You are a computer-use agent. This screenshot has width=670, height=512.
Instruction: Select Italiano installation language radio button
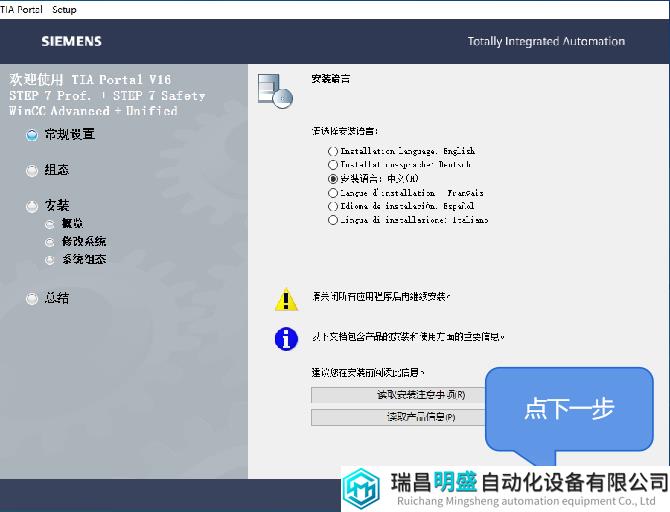tap(333, 220)
